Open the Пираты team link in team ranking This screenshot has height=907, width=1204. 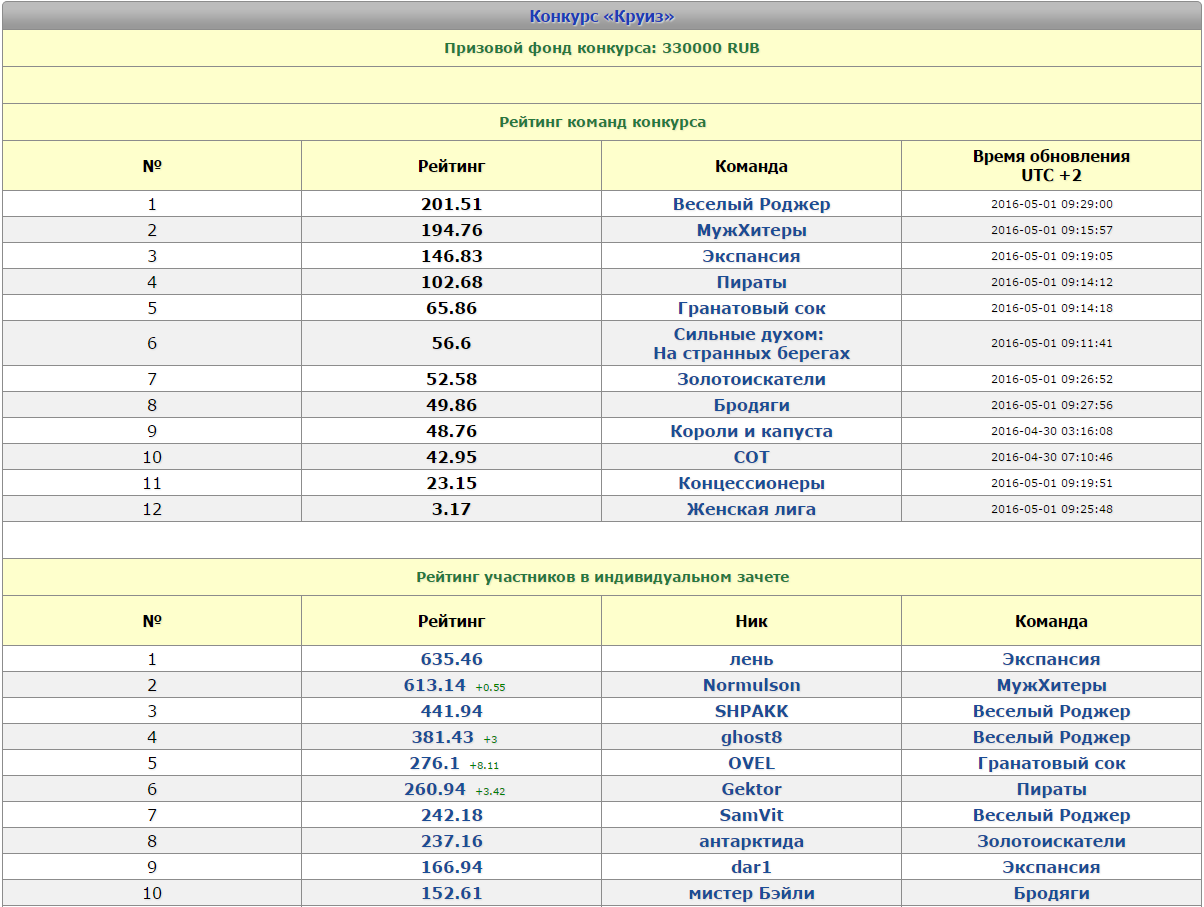pyautogui.click(x=751, y=282)
